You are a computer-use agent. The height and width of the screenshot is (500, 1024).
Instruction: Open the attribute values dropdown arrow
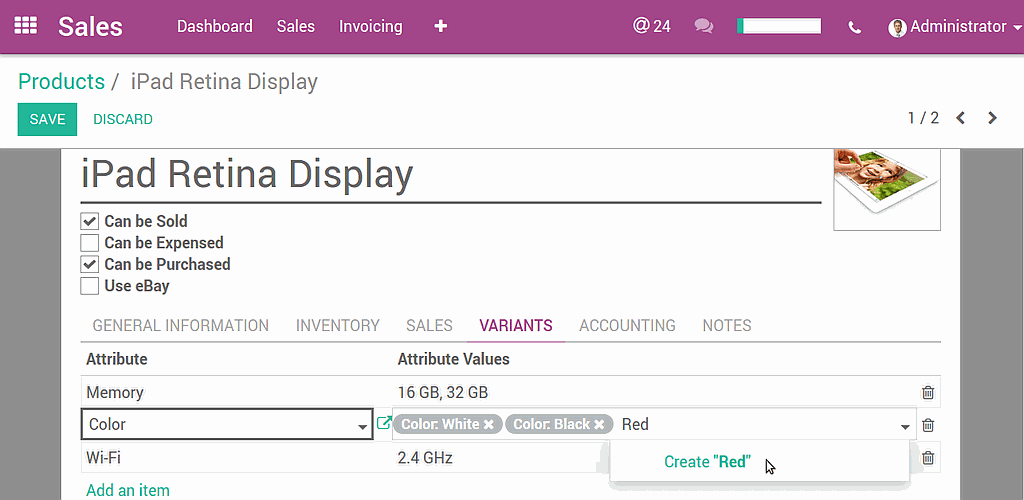[905, 426]
